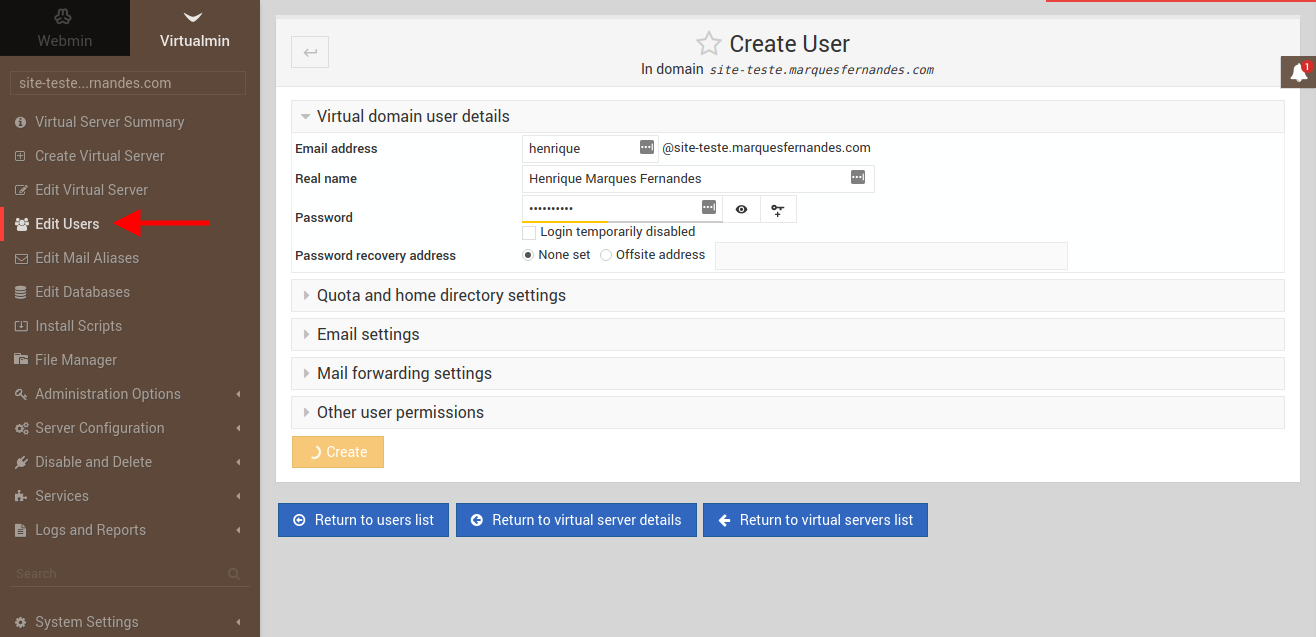Click the Disable and Delete plug icon
The width and height of the screenshot is (1316, 637).
[x=21, y=462]
